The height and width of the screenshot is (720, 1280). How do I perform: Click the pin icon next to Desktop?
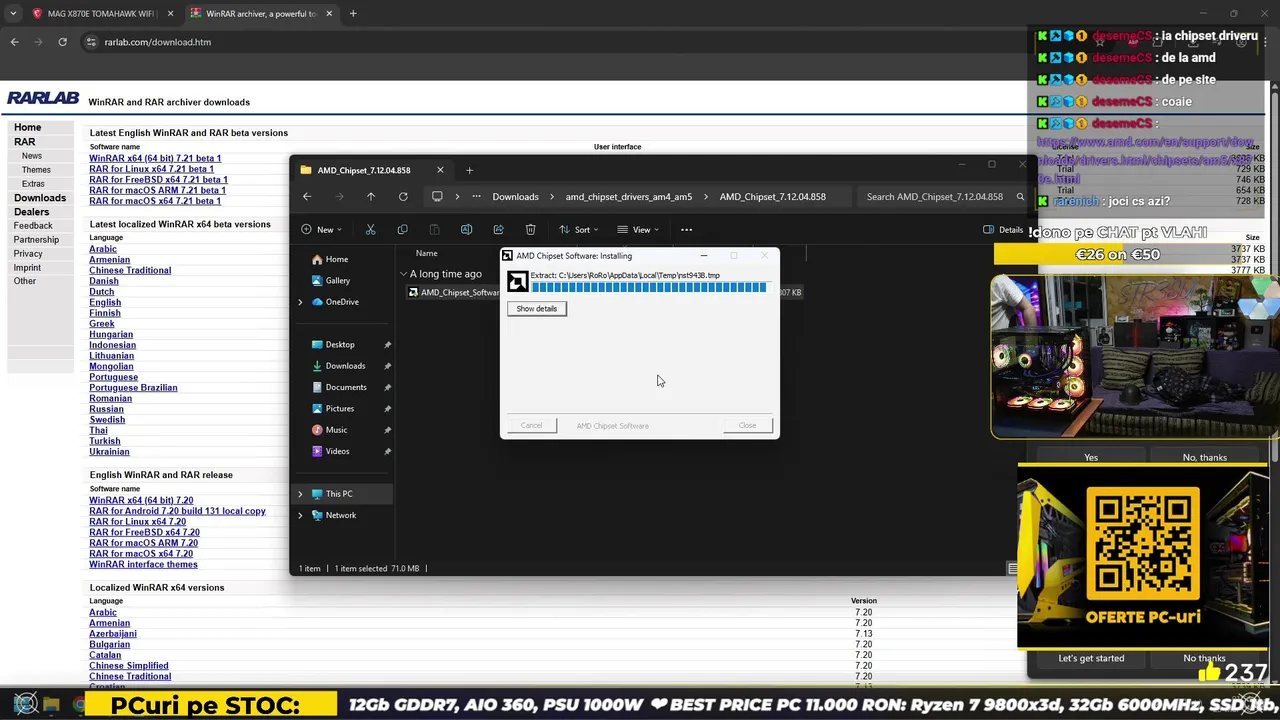tap(387, 344)
